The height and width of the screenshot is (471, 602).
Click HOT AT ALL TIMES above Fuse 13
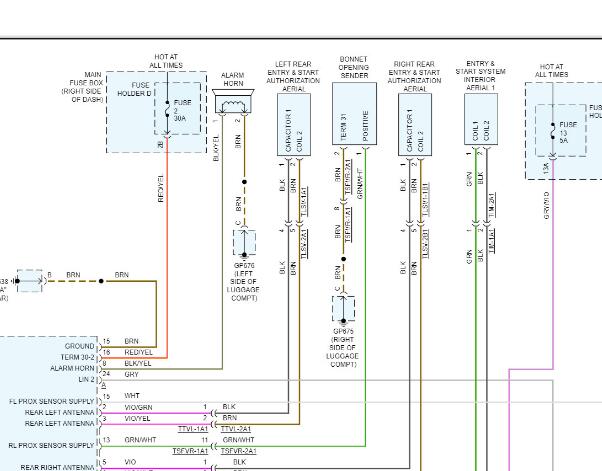pos(552,71)
